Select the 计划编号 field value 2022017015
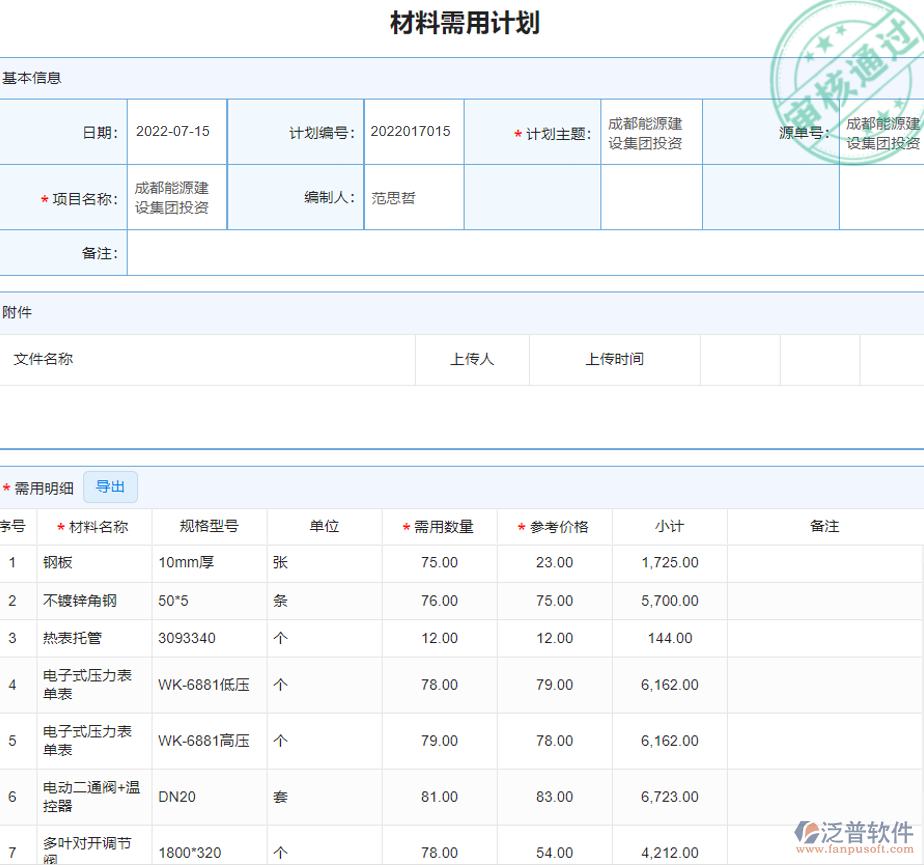The image size is (924, 865). click(413, 131)
